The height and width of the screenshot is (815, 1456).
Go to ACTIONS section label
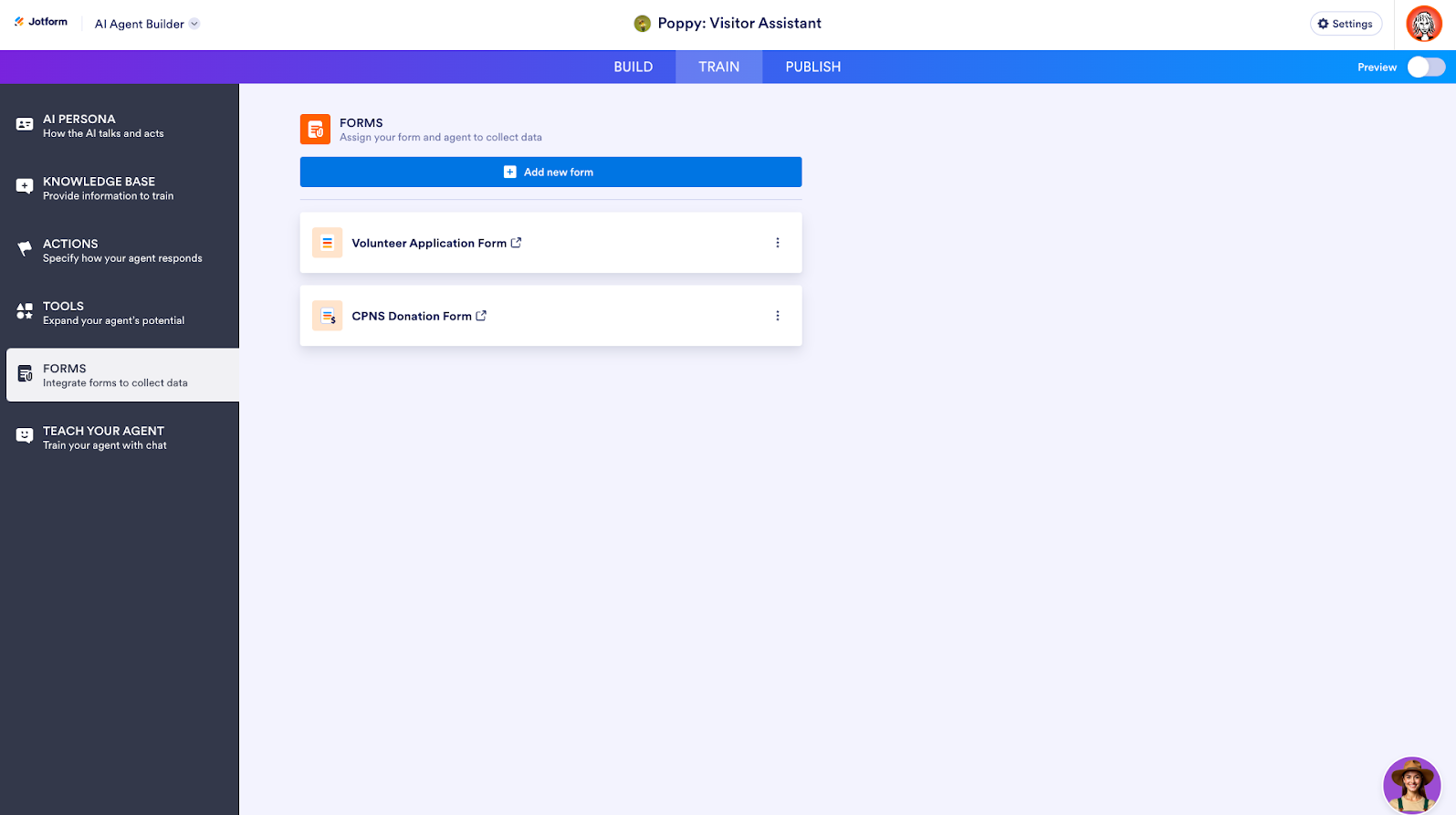[x=70, y=245]
